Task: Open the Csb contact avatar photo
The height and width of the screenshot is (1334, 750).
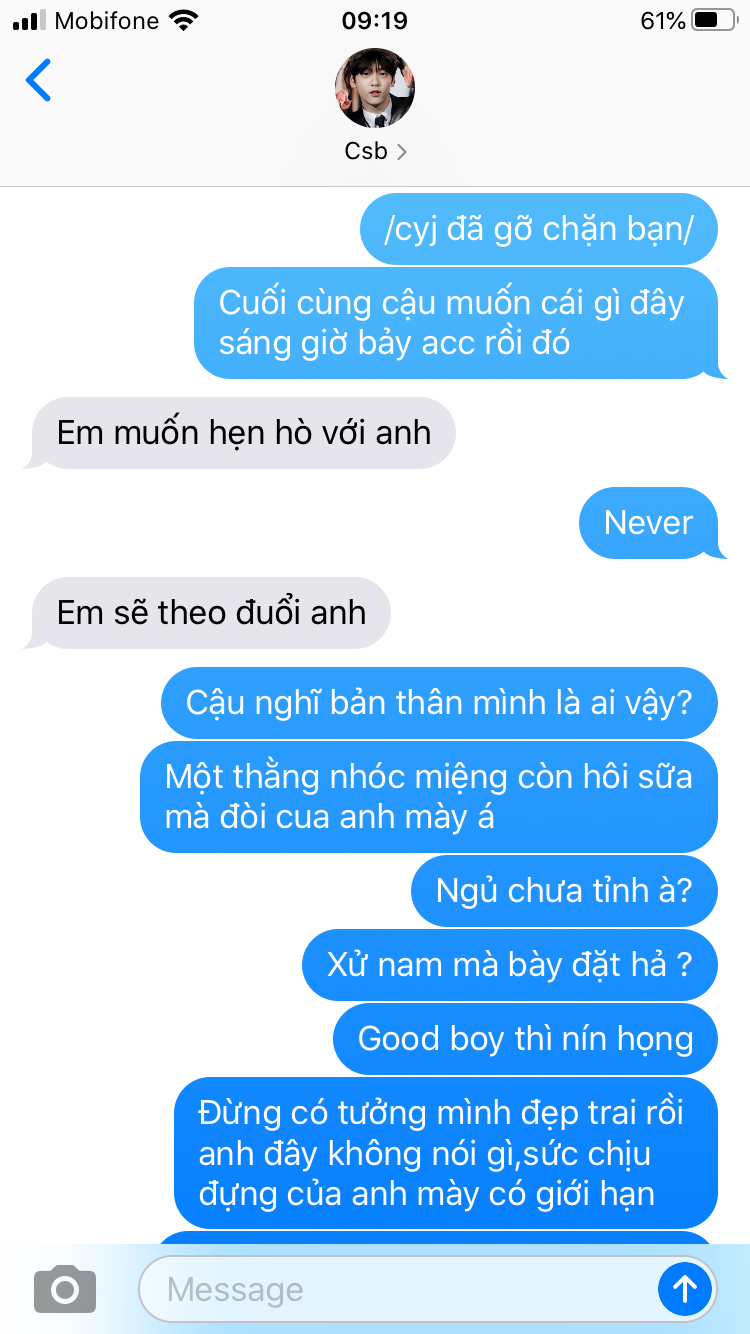Action: (375, 88)
